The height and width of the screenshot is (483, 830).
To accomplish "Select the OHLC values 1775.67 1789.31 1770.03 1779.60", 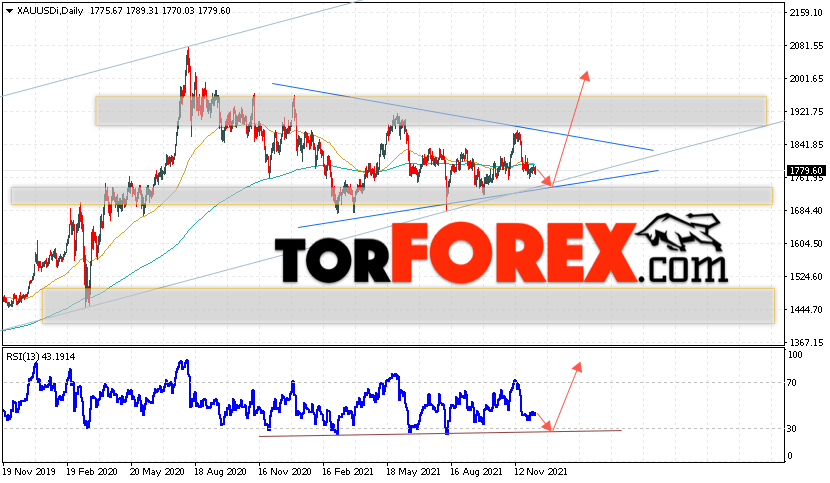I will pos(160,11).
